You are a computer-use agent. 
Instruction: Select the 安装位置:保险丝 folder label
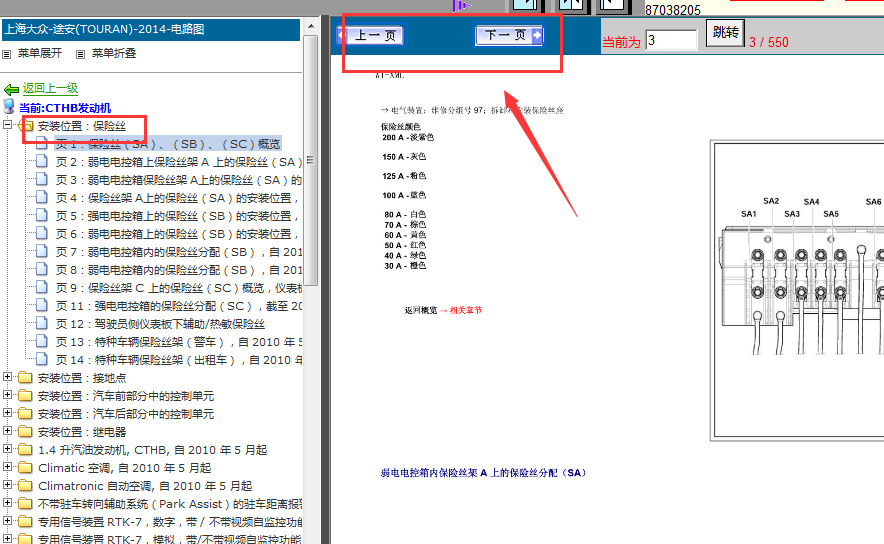82,126
